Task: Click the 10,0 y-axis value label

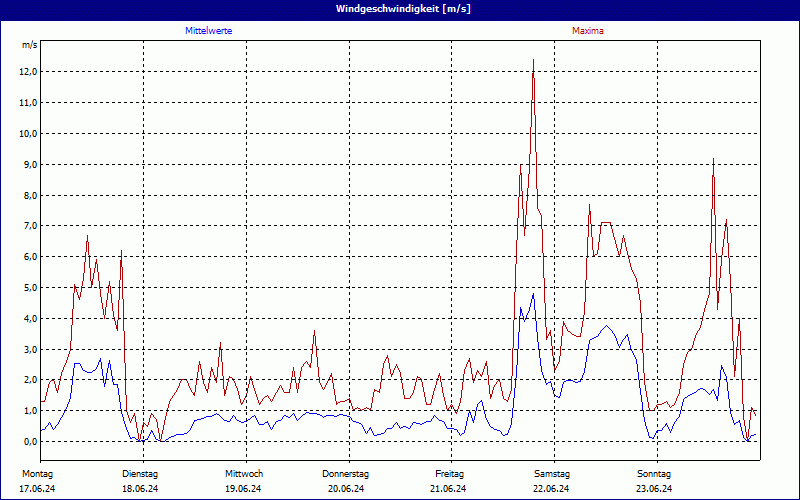Action: coord(28,133)
